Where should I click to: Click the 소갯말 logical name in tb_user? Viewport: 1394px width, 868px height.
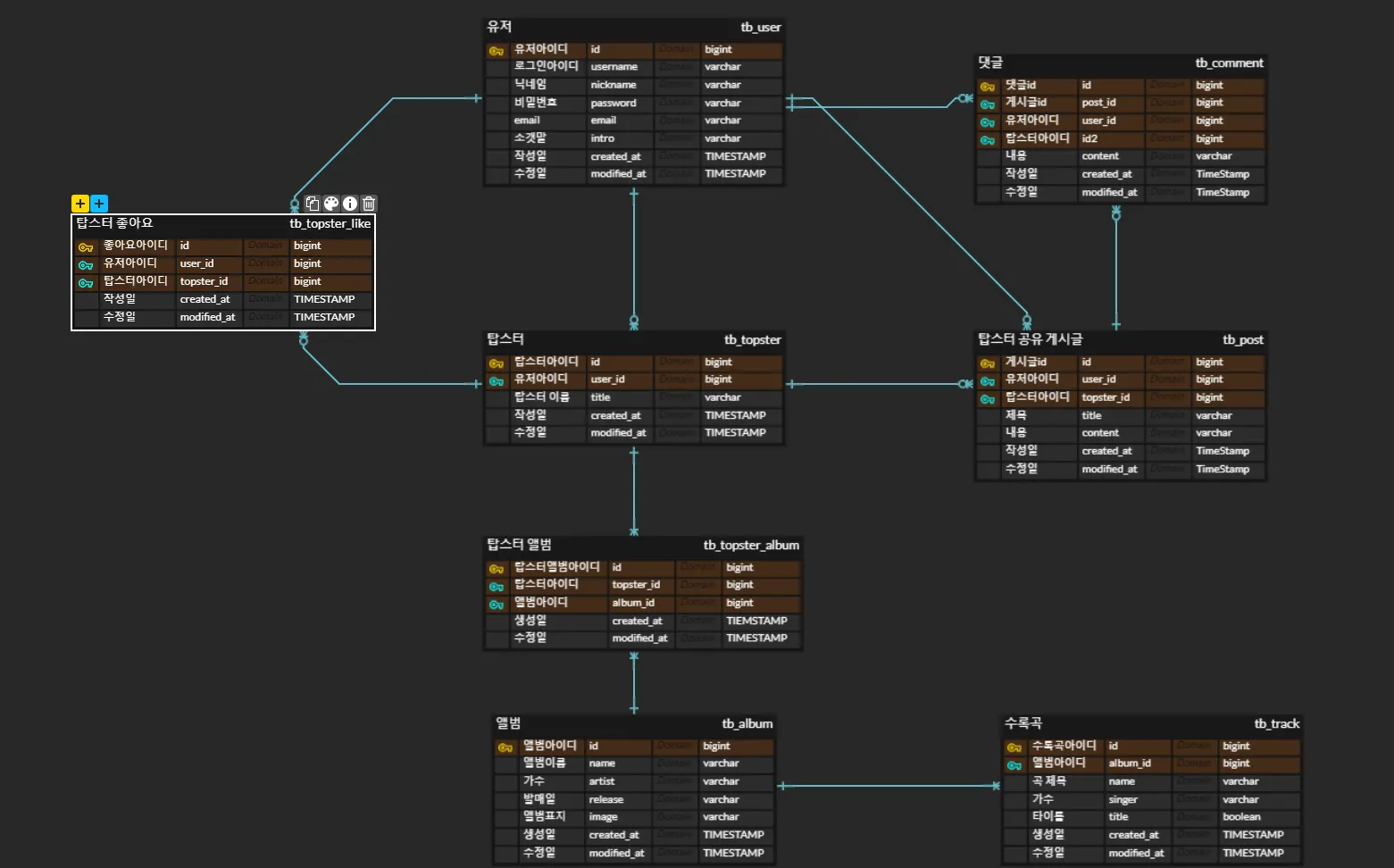(530, 138)
